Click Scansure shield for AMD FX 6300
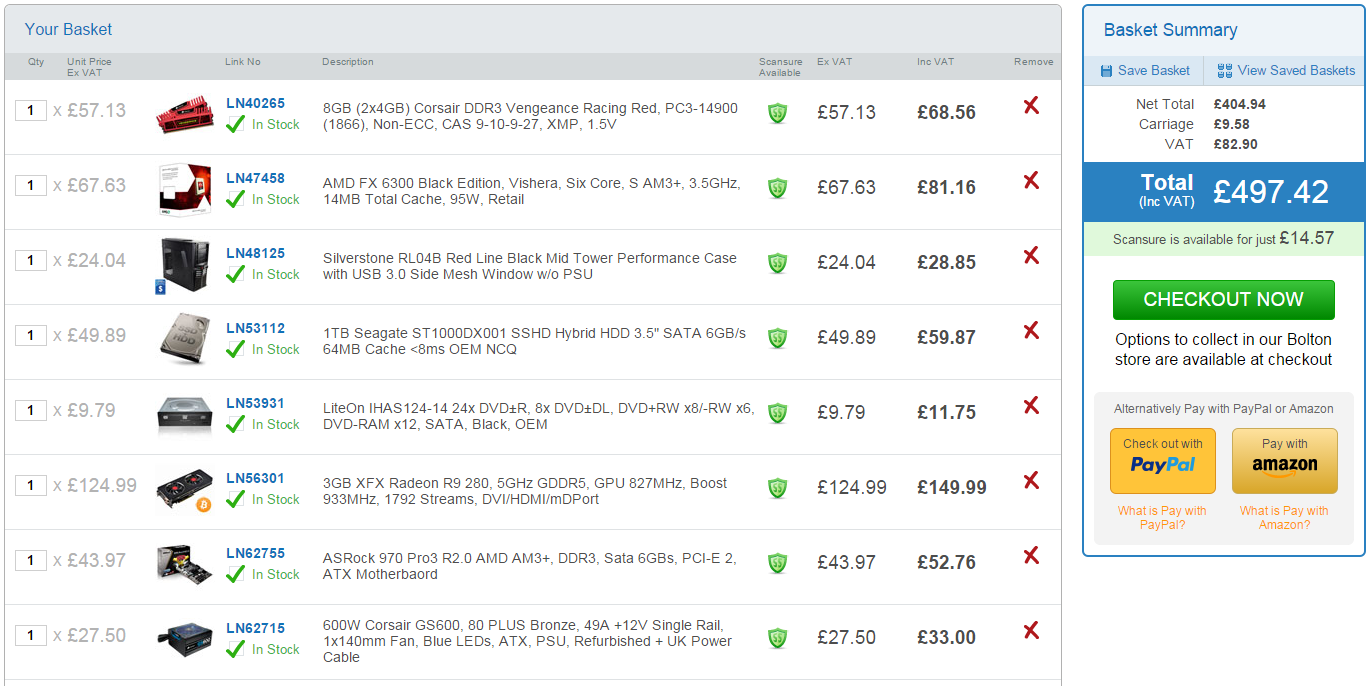 click(777, 188)
